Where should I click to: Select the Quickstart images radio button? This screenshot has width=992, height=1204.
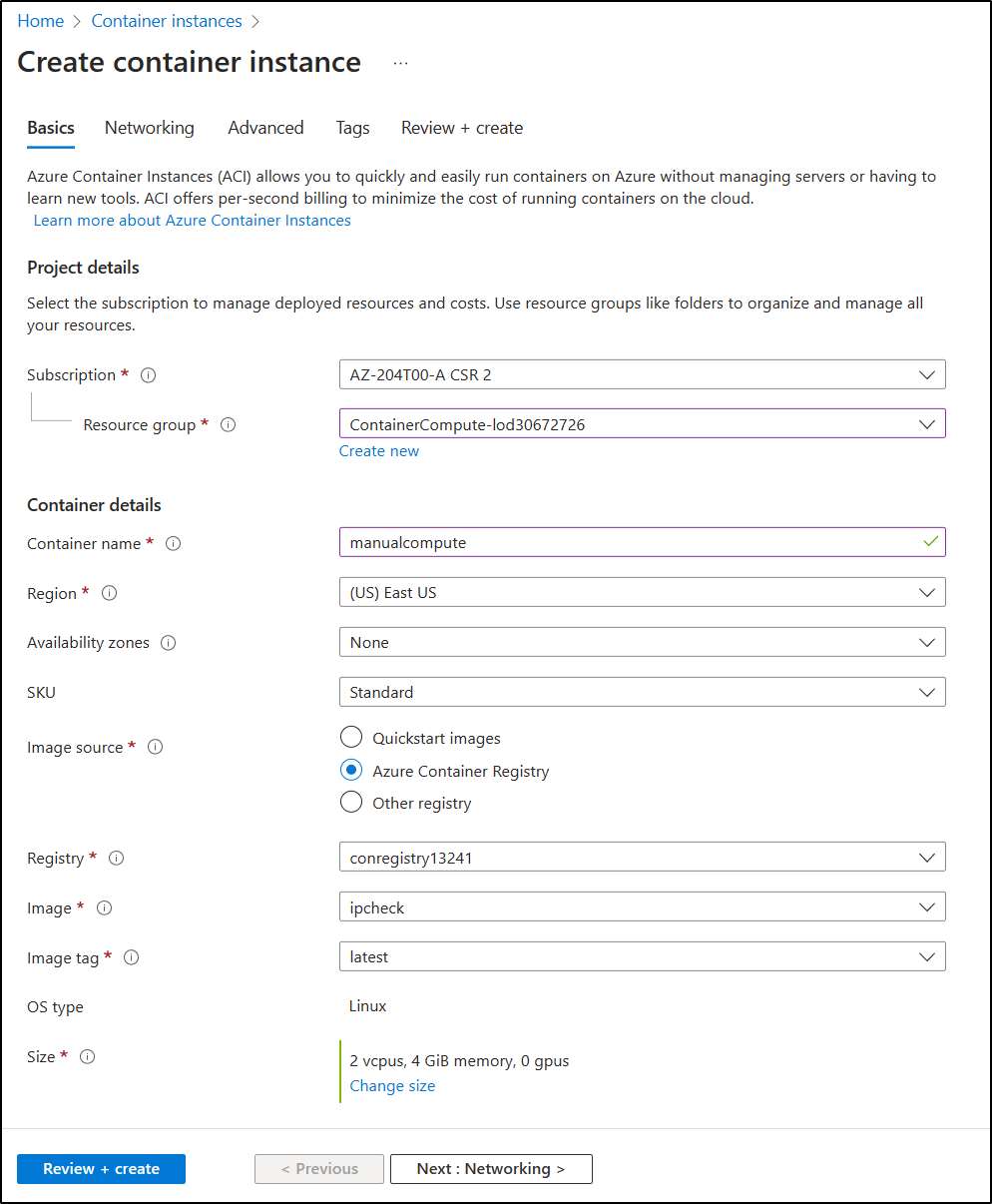click(351, 737)
